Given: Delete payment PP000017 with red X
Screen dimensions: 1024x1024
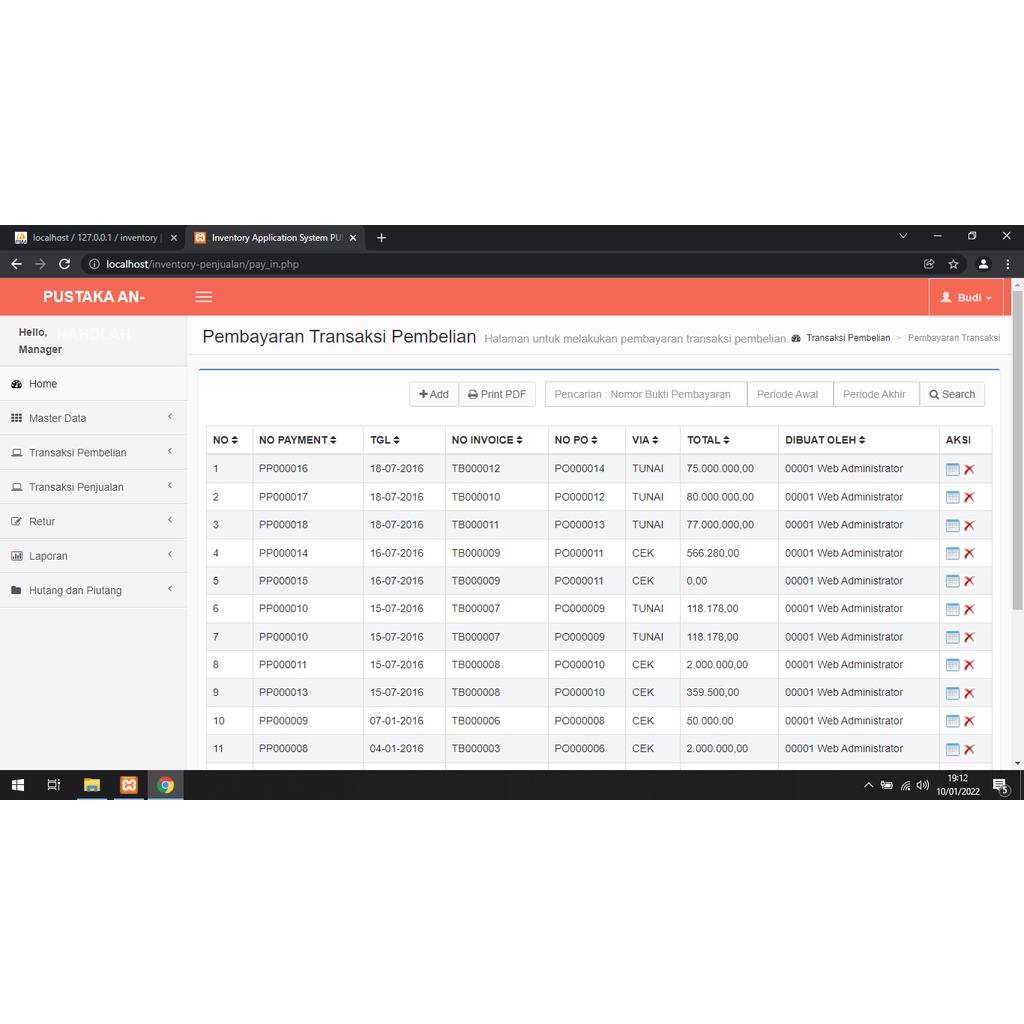Looking at the screenshot, I should pos(969,497).
